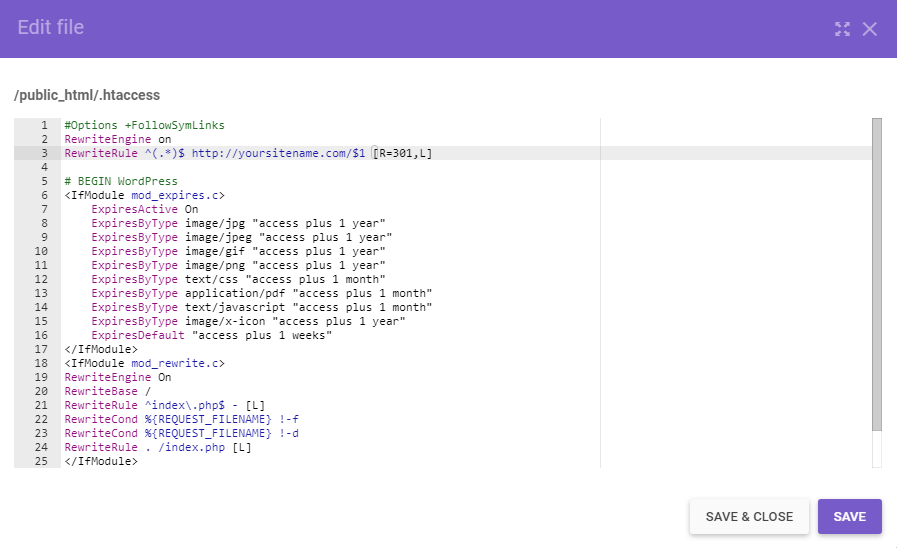The width and height of the screenshot is (897, 548).
Task: Click the 'ExpiresActive On' line
Action: point(145,209)
